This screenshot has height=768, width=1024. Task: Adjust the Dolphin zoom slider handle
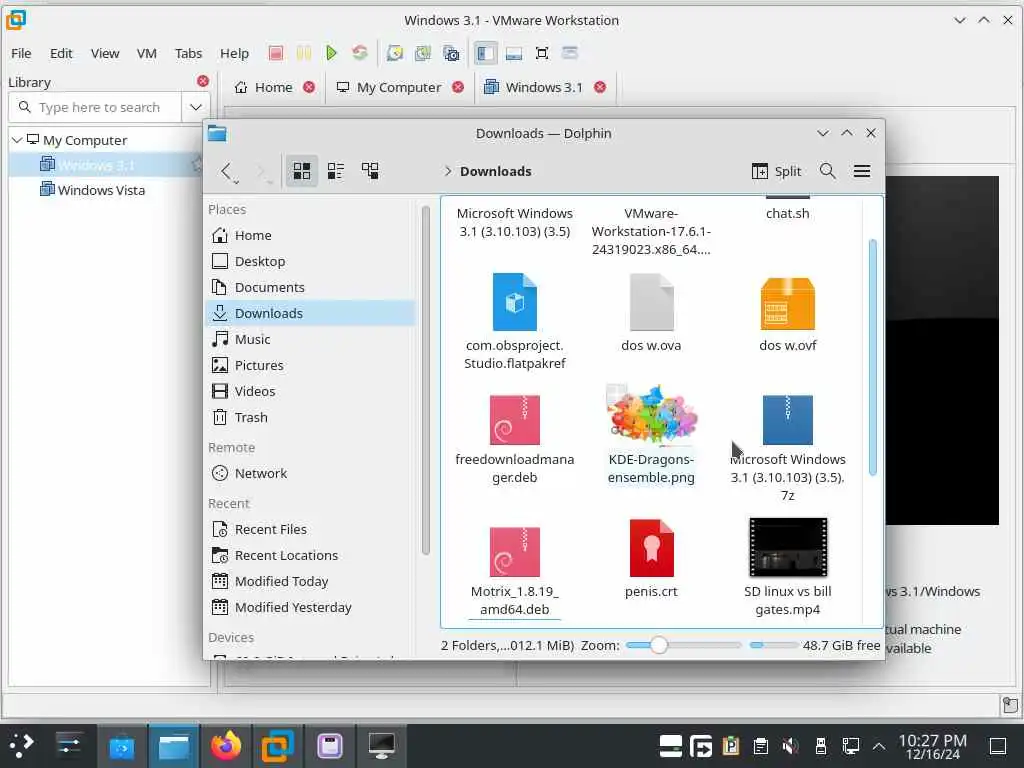click(x=658, y=645)
